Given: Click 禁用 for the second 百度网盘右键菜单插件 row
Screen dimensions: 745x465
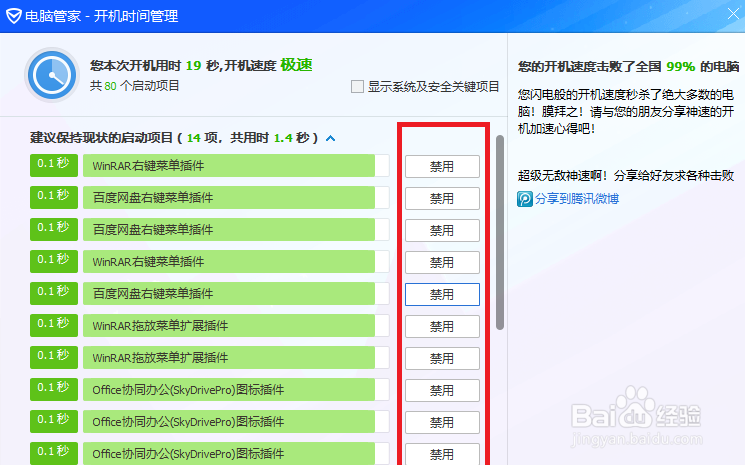Looking at the screenshot, I should coord(442,230).
